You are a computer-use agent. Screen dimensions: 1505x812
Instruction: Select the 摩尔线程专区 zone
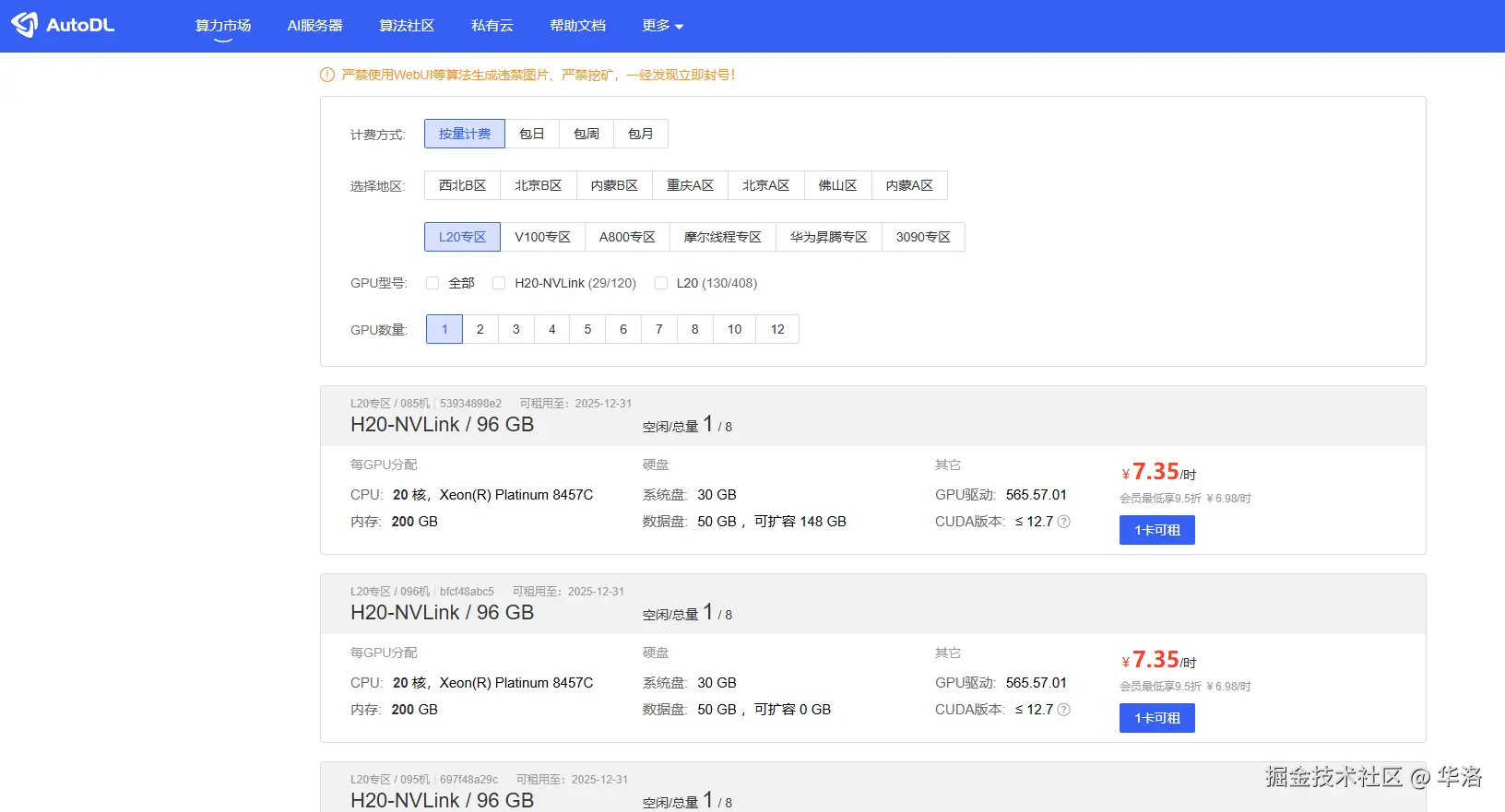pyautogui.click(x=723, y=237)
